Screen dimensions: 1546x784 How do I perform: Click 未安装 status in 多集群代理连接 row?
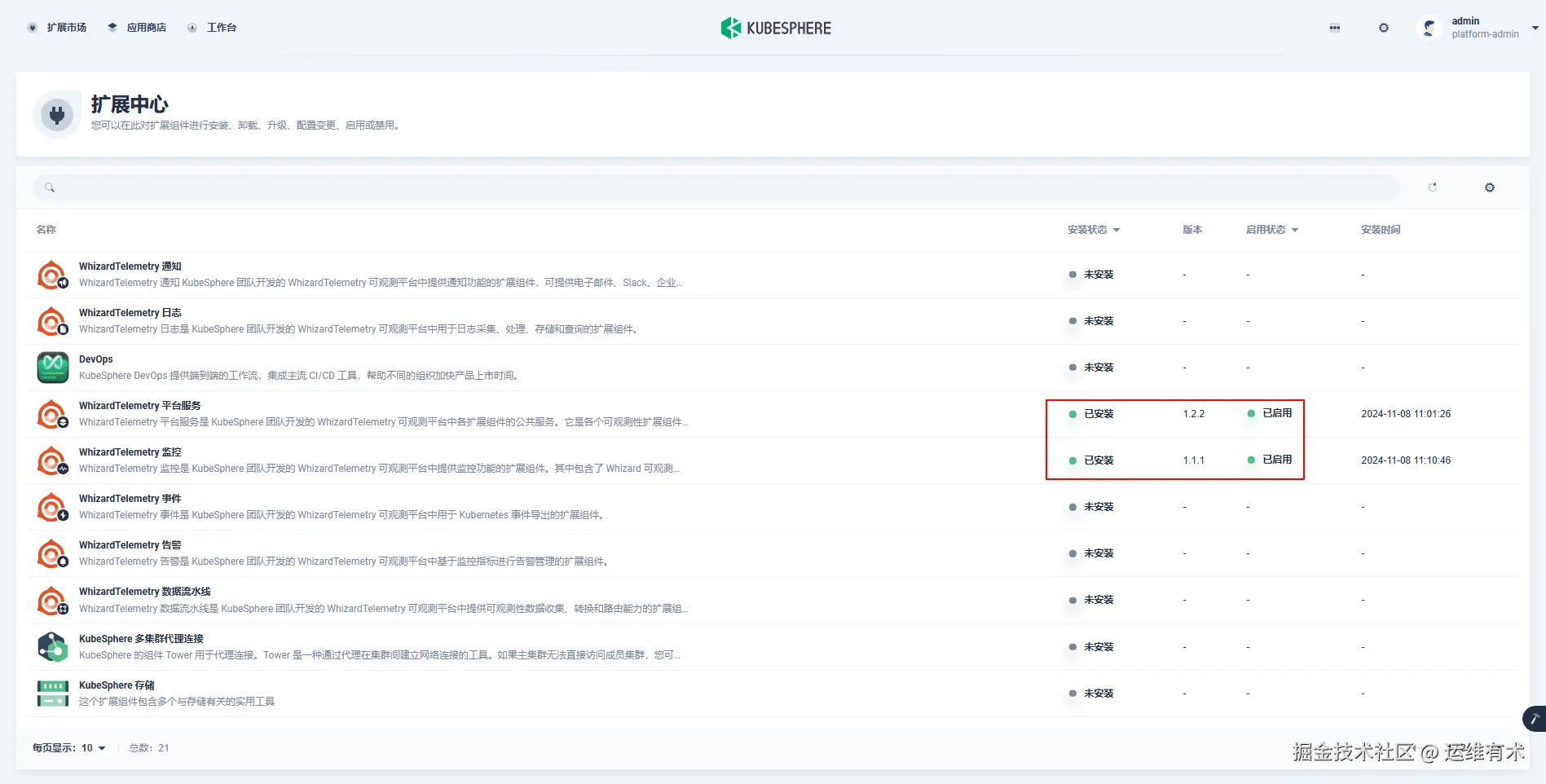(x=1091, y=647)
